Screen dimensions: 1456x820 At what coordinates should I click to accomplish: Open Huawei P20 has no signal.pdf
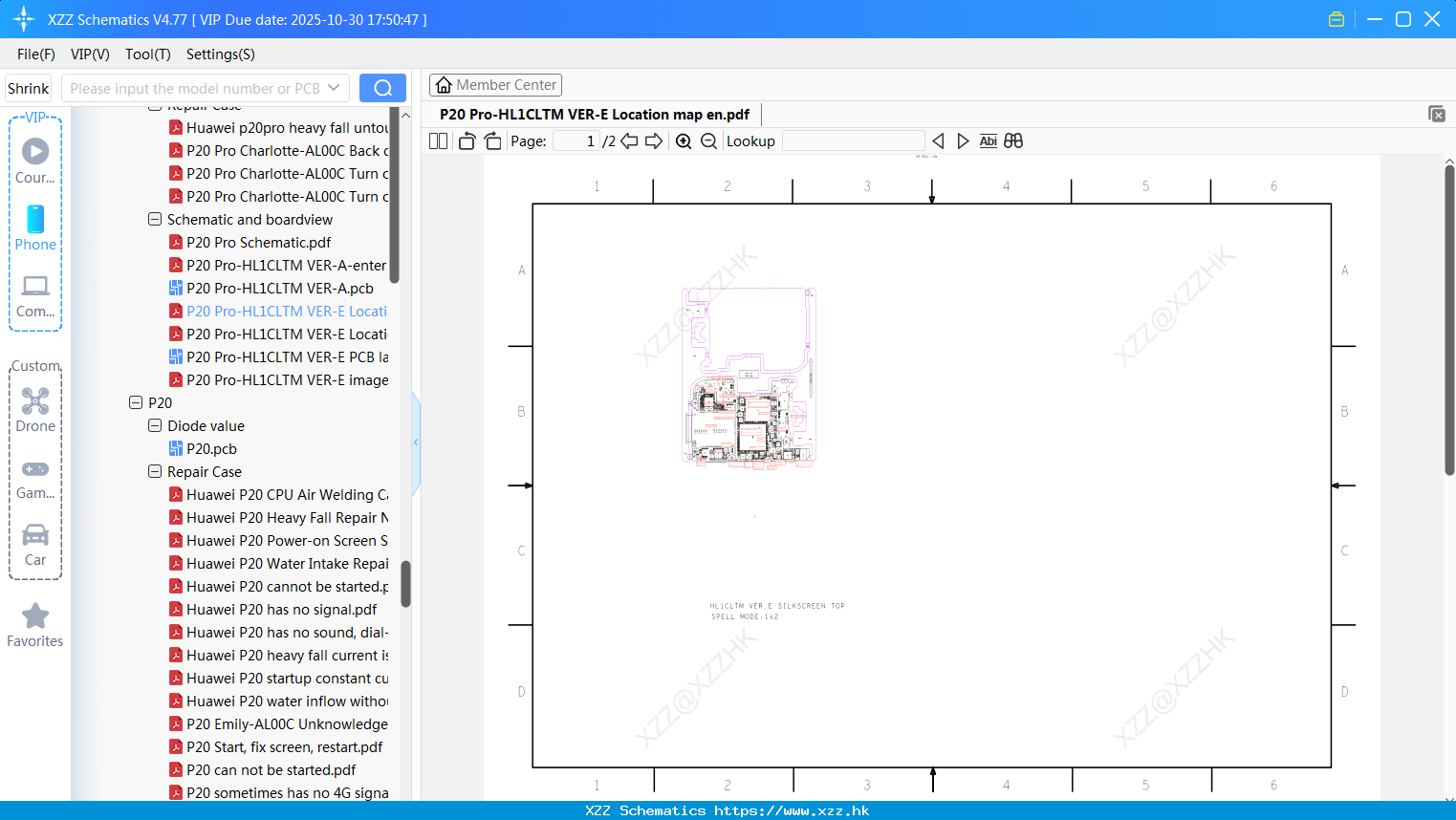(281, 609)
